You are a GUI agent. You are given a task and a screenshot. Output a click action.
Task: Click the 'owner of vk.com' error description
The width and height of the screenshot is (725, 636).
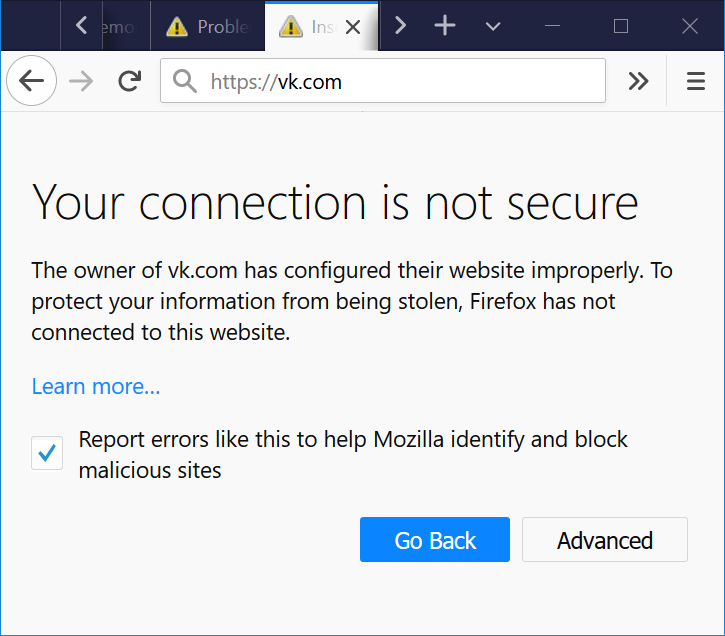pyautogui.click(x=351, y=301)
